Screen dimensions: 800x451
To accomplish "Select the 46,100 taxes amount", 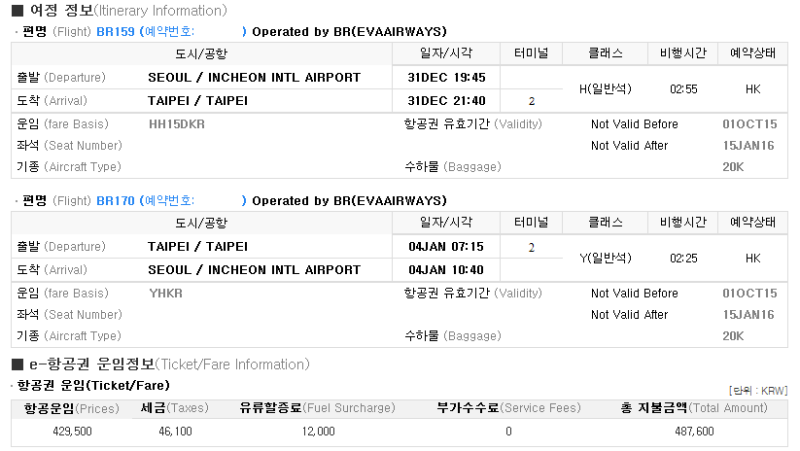I will pos(175,431).
